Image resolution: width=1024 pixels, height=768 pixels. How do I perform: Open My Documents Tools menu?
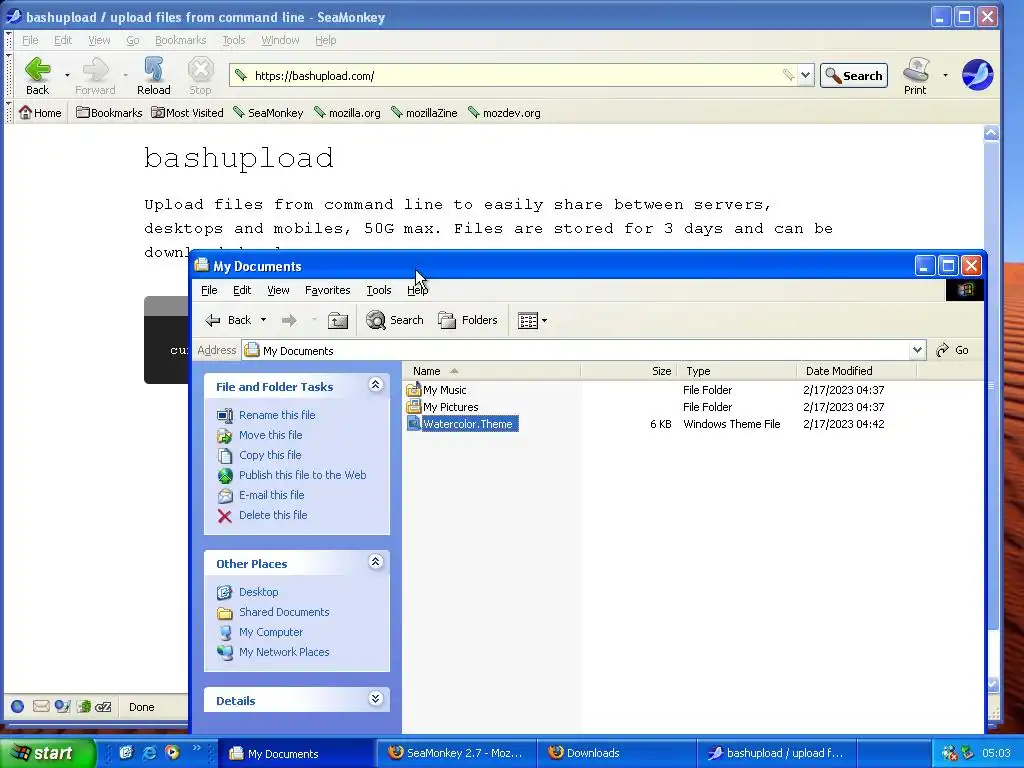[379, 290]
